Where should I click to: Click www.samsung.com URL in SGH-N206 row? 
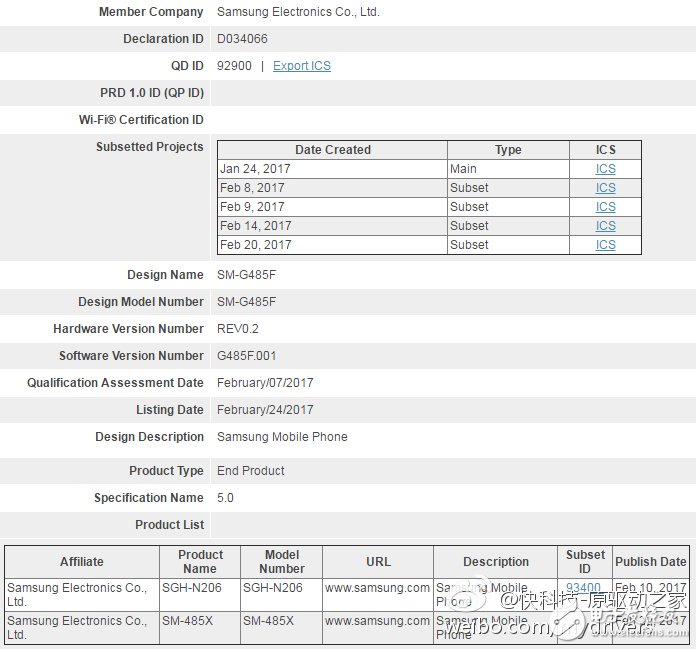coord(377,588)
